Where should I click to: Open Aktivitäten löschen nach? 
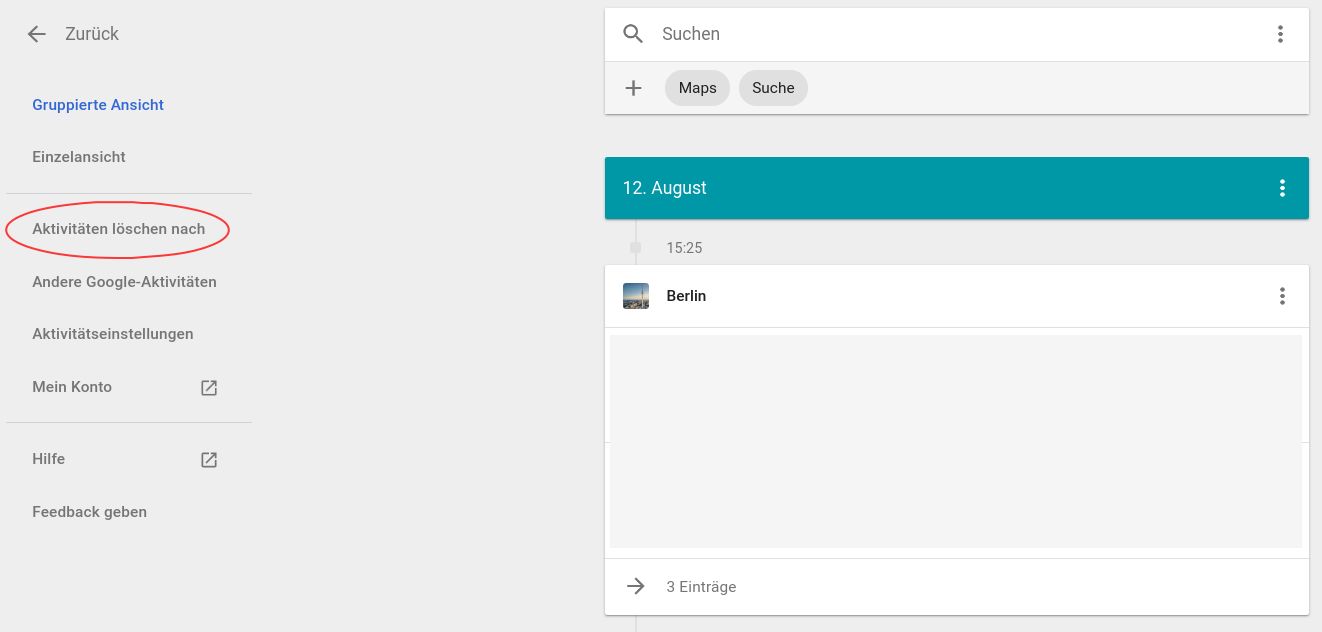[119, 229]
